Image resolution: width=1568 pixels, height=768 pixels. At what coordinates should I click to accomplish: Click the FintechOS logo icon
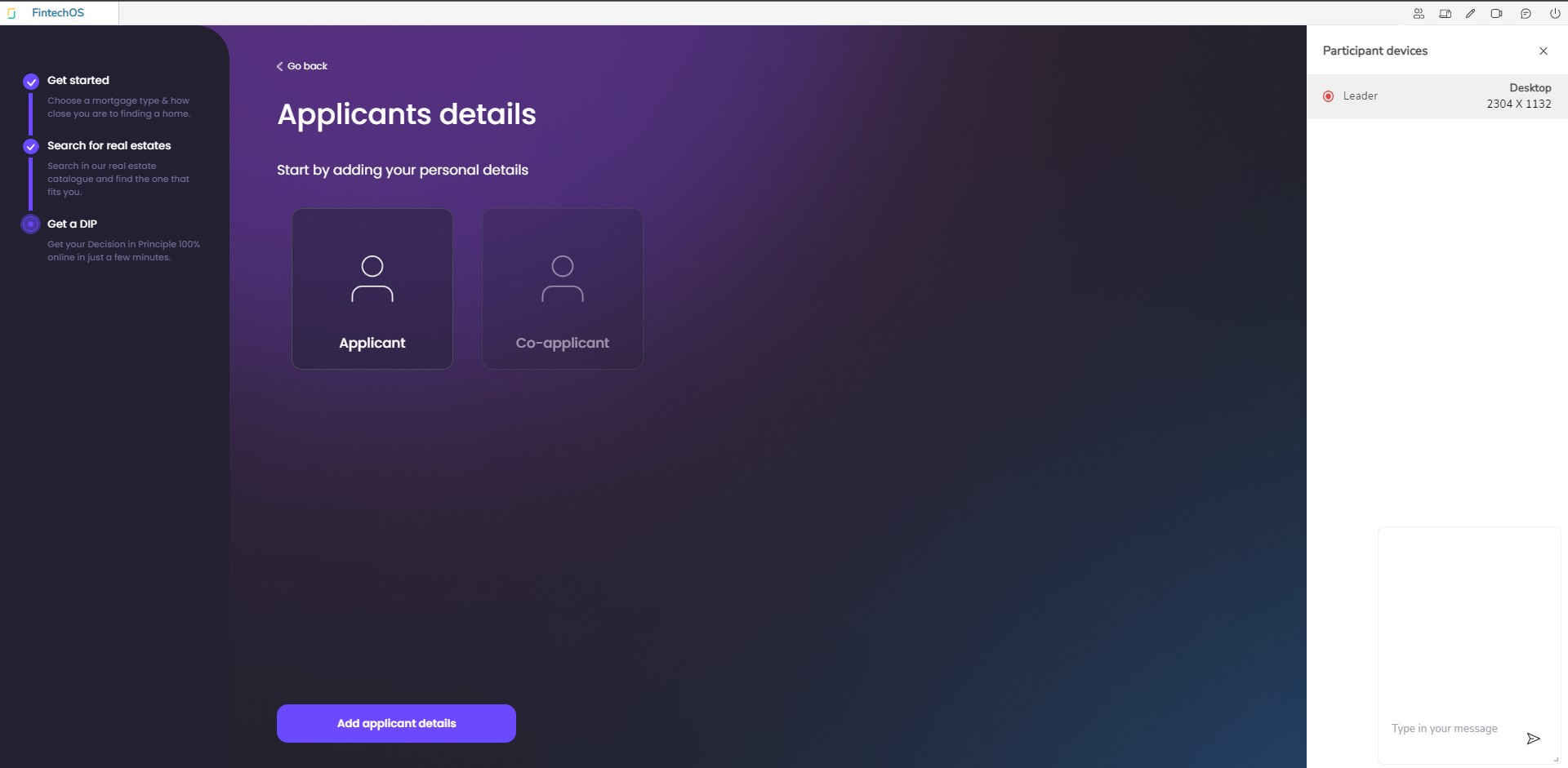[11, 13]
